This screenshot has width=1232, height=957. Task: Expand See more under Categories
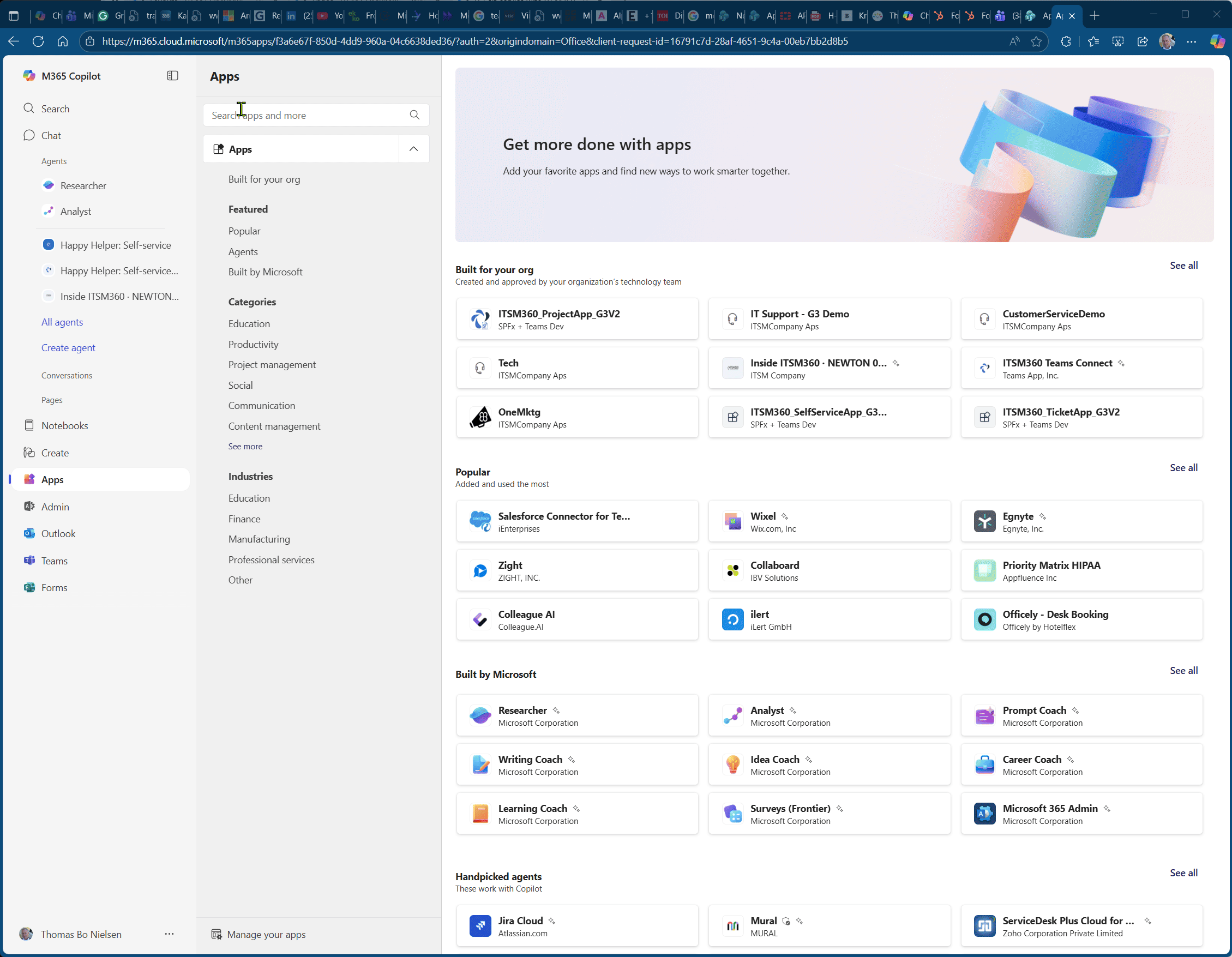coord(245,446)
